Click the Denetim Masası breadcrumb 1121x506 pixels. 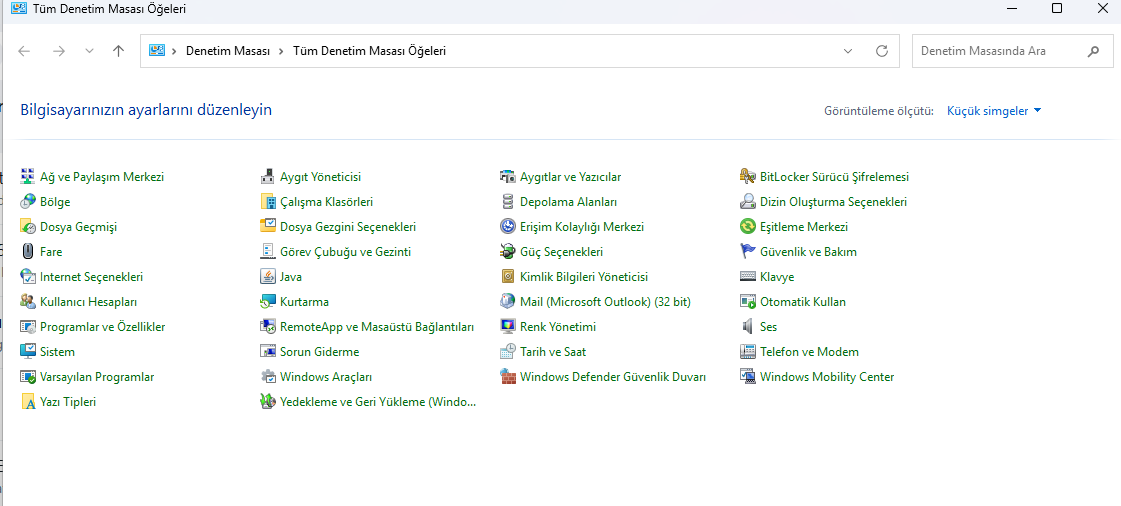pos(228,51)
